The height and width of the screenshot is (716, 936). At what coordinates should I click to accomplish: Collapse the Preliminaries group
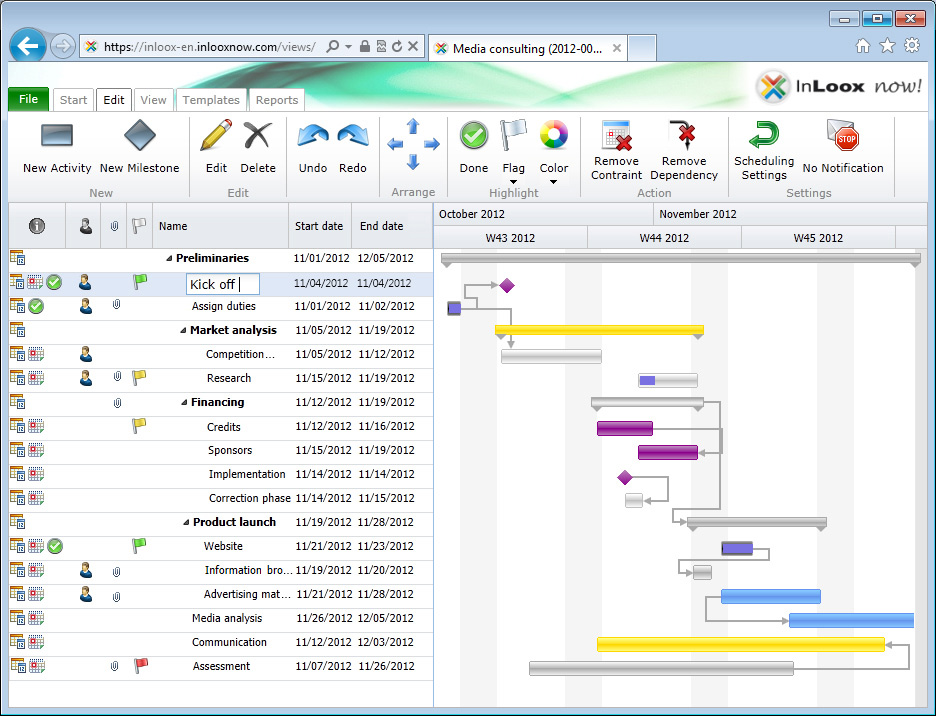tap(170, 259)
